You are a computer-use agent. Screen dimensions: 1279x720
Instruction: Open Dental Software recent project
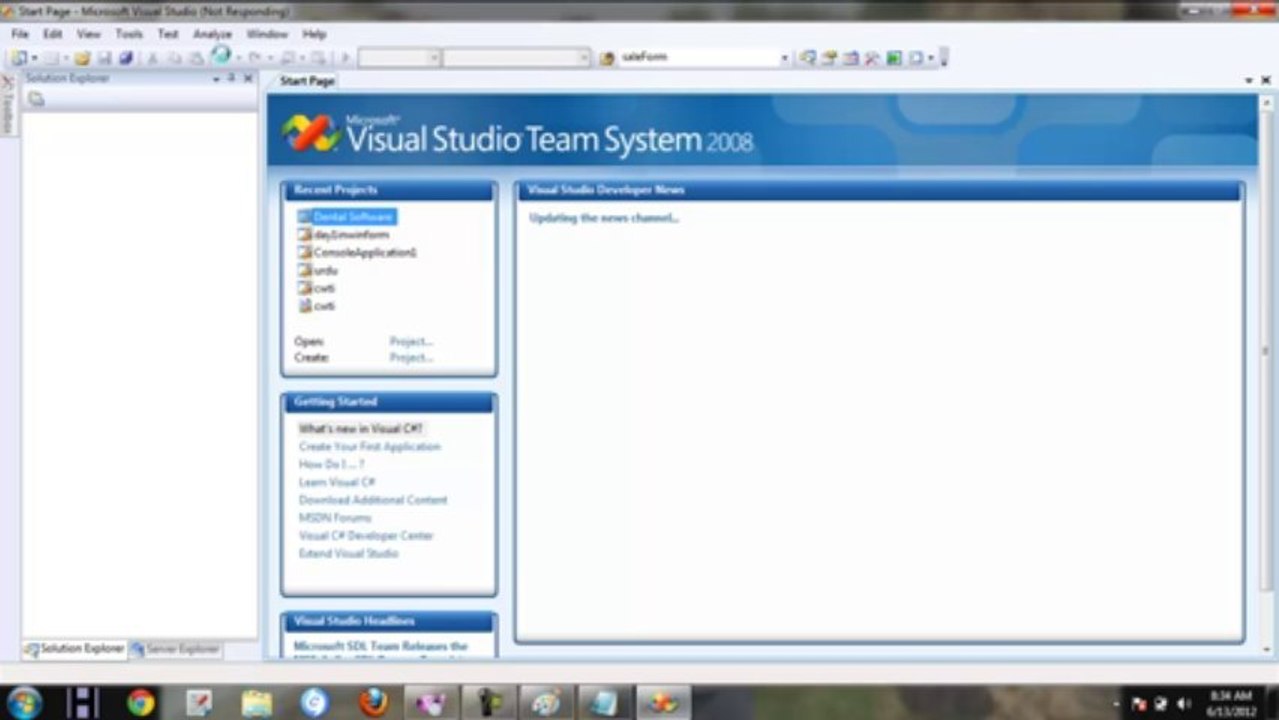click(346, 216)
